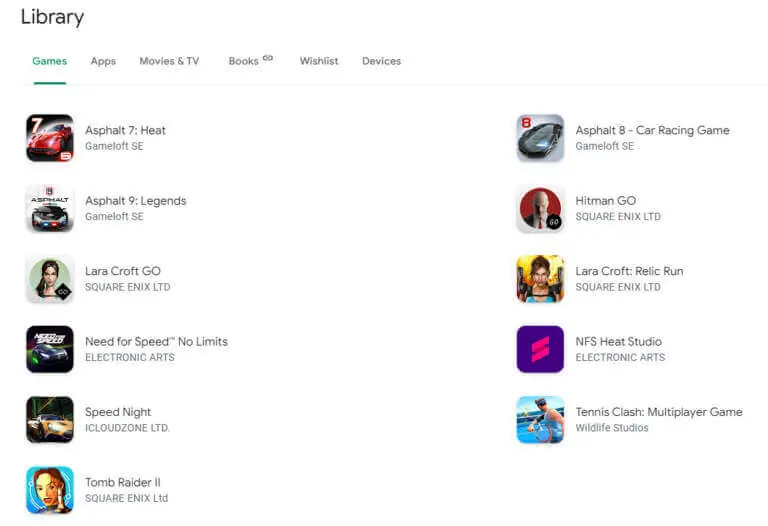768x526 pixels.
Task: Click the Asphalt 9: Legends title
Action: point(136,201)
